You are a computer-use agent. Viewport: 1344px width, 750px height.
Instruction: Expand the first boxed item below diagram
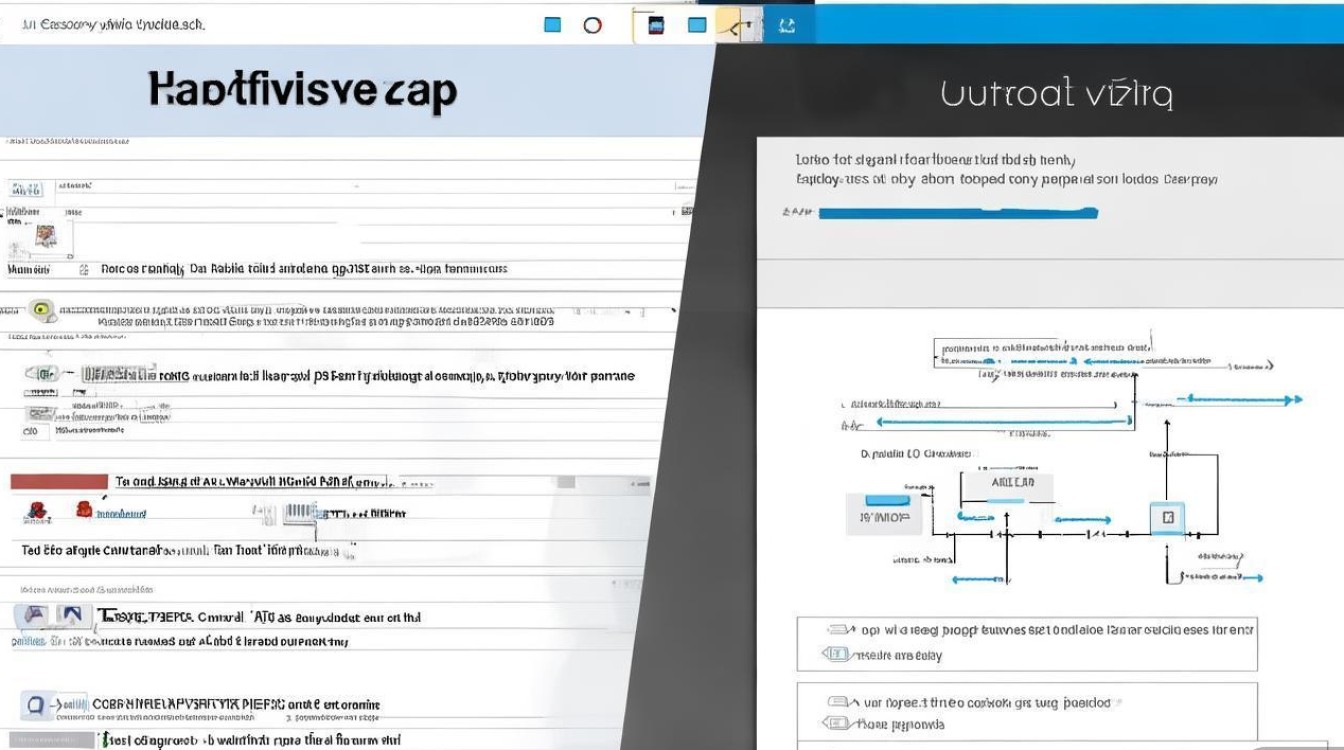tap(1026, 642)
